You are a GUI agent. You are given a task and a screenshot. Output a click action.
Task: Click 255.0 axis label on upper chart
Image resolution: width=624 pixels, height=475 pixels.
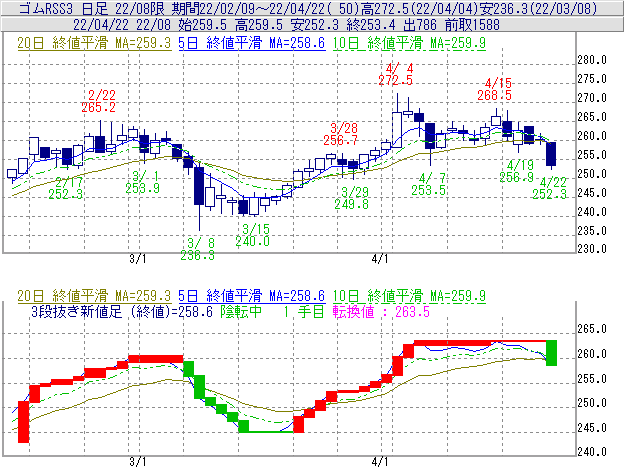coord(592,155)
